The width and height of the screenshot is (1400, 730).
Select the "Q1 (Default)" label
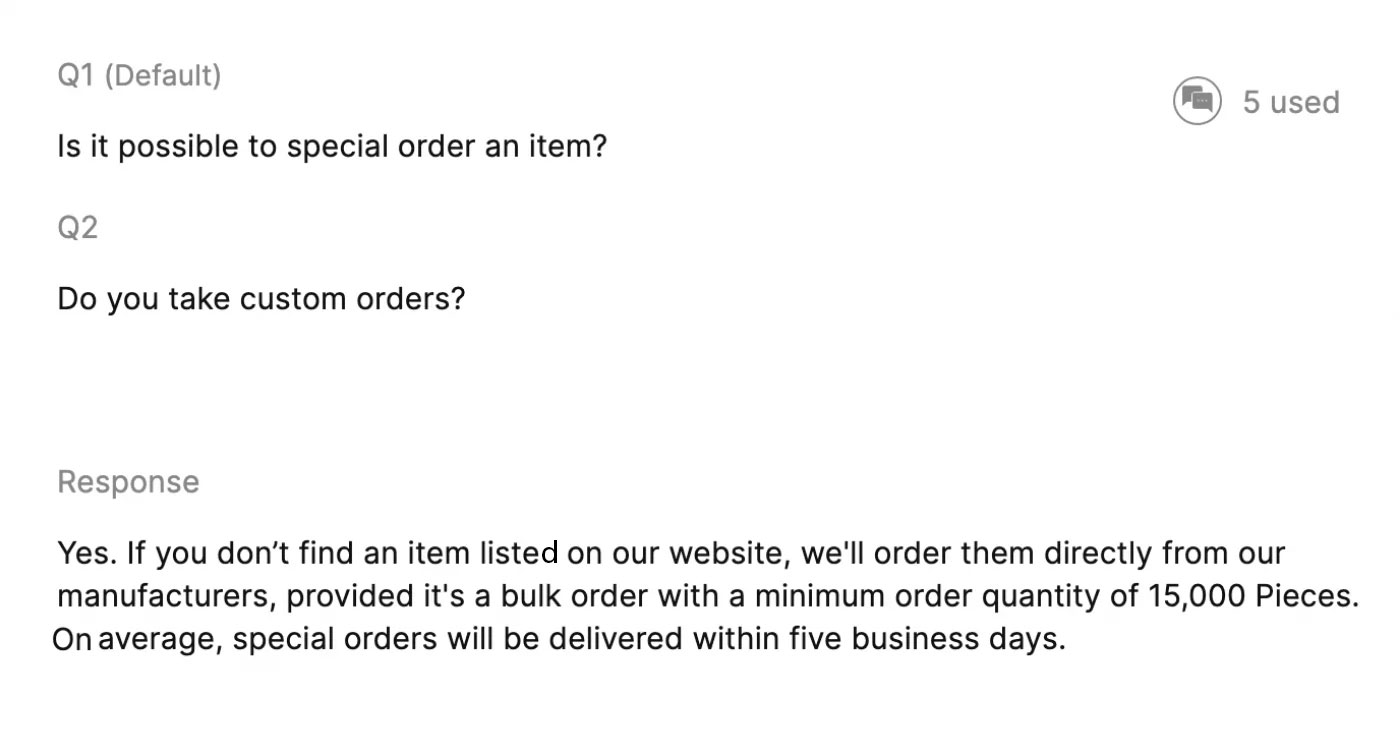[x=139, y=75]
